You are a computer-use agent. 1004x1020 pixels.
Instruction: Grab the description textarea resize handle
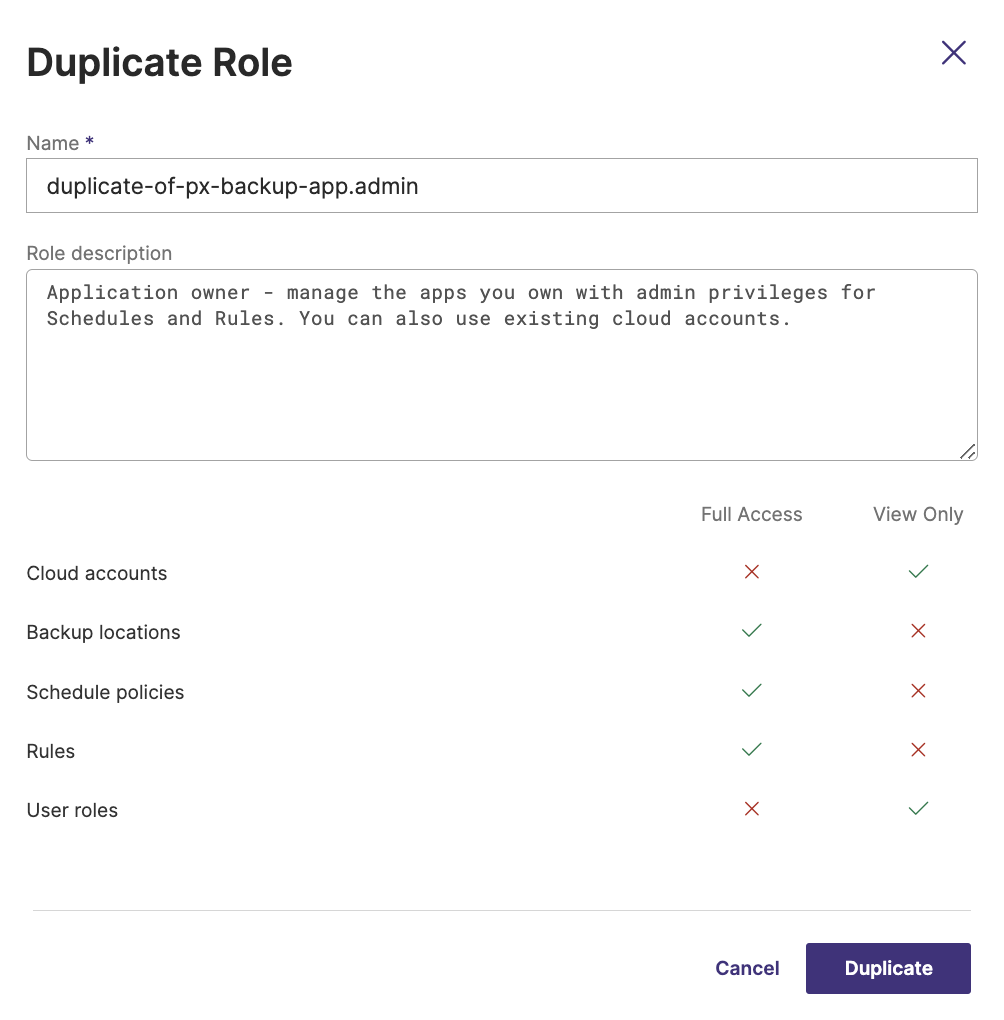click(967, 451)
